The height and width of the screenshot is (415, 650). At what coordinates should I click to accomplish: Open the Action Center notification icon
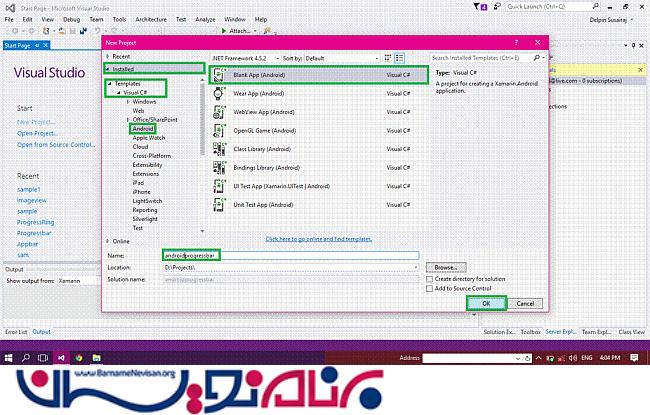point(634,358)
